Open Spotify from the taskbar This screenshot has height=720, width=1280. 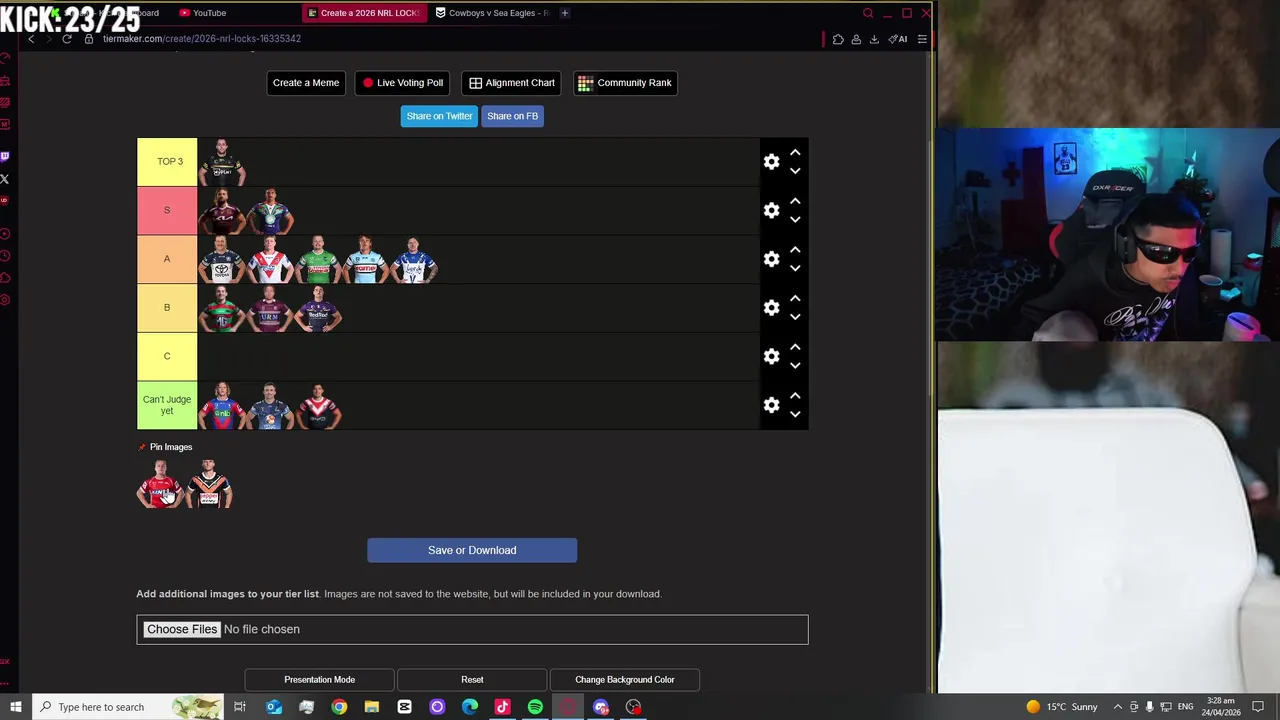pyautogui.click(x=535, y=707)
